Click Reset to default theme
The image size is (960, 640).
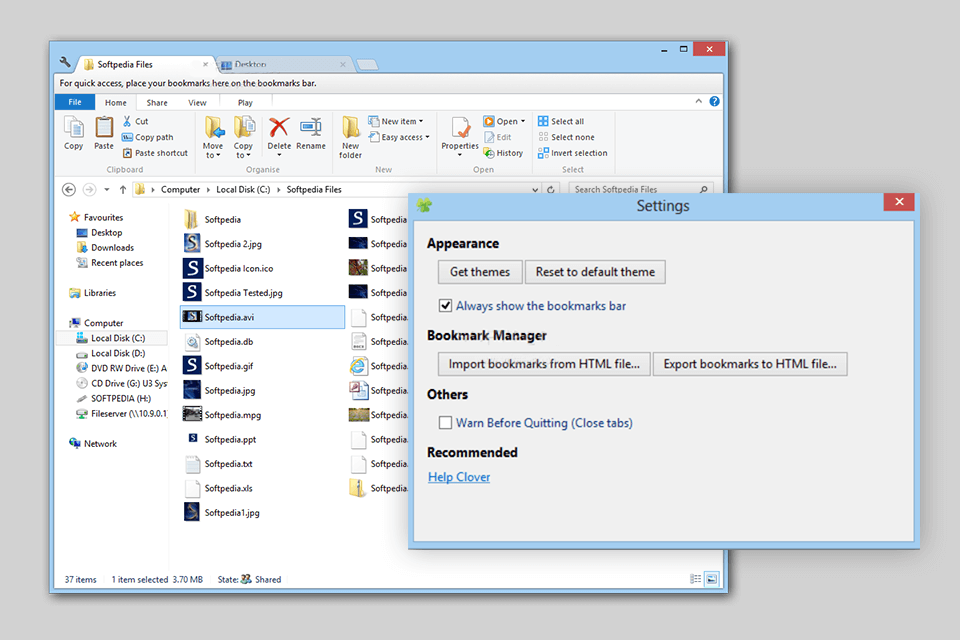click(595, 272)
